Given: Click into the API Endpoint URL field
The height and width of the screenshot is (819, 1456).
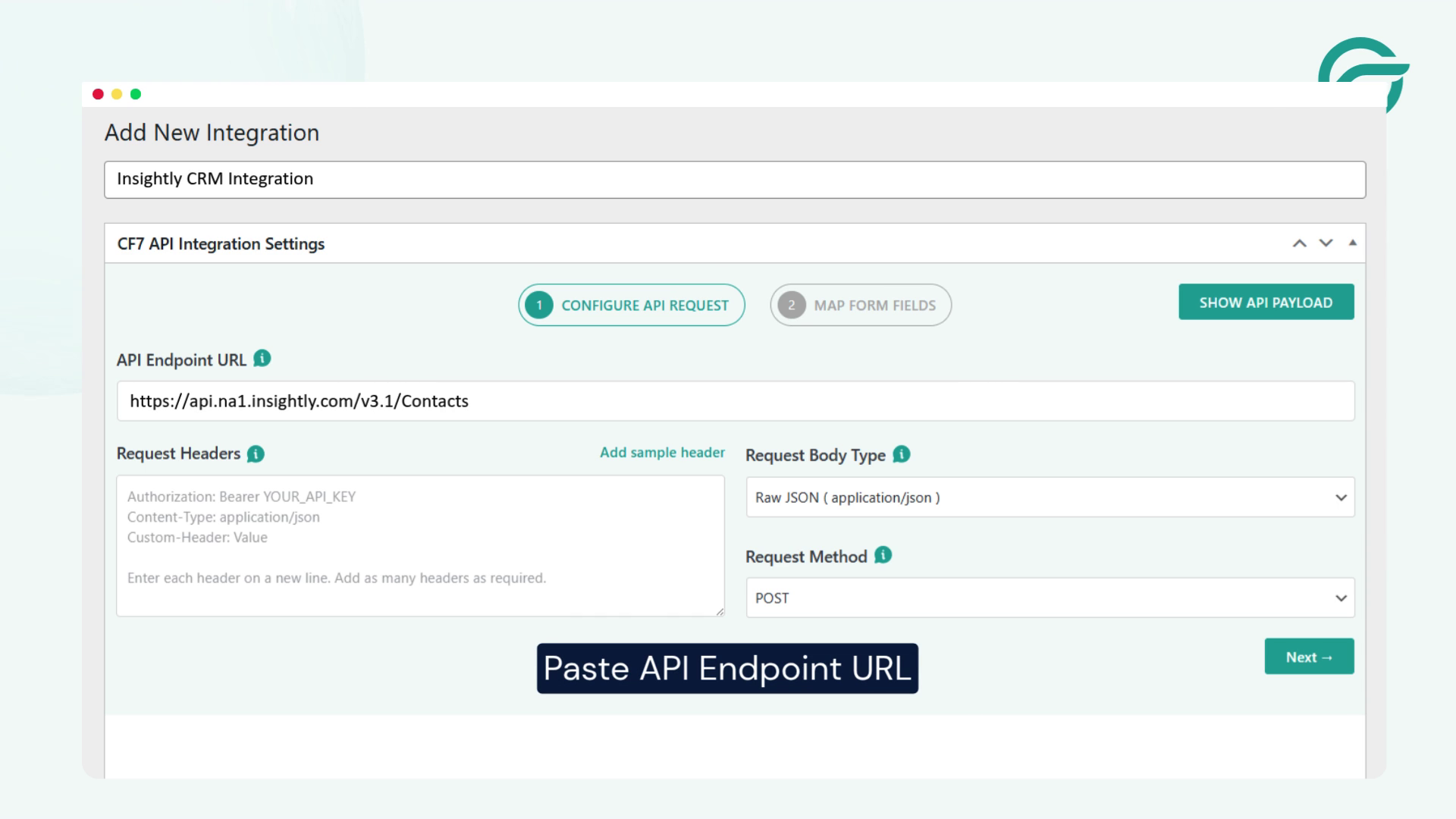Looking at the screenshot, I should point(736,401).
